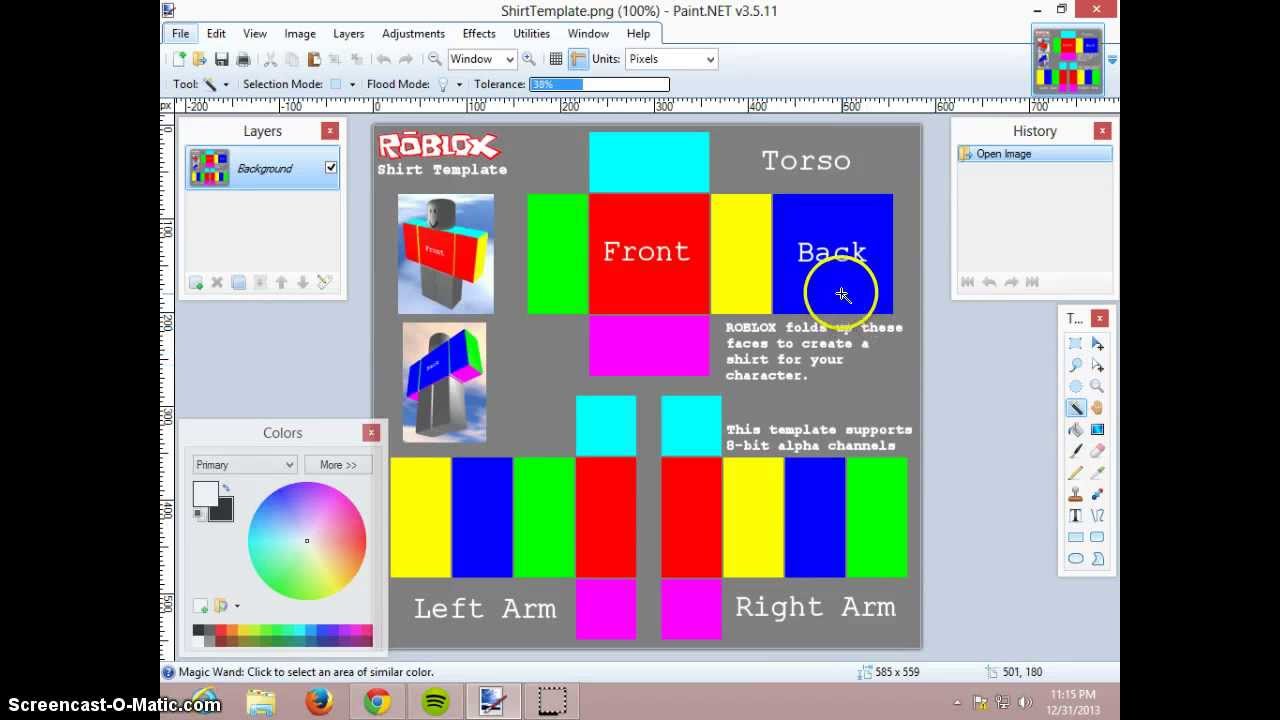Select the Magic Wand tool
The width and height of the screenshot is (1280, 720).
pos(1076,408)
